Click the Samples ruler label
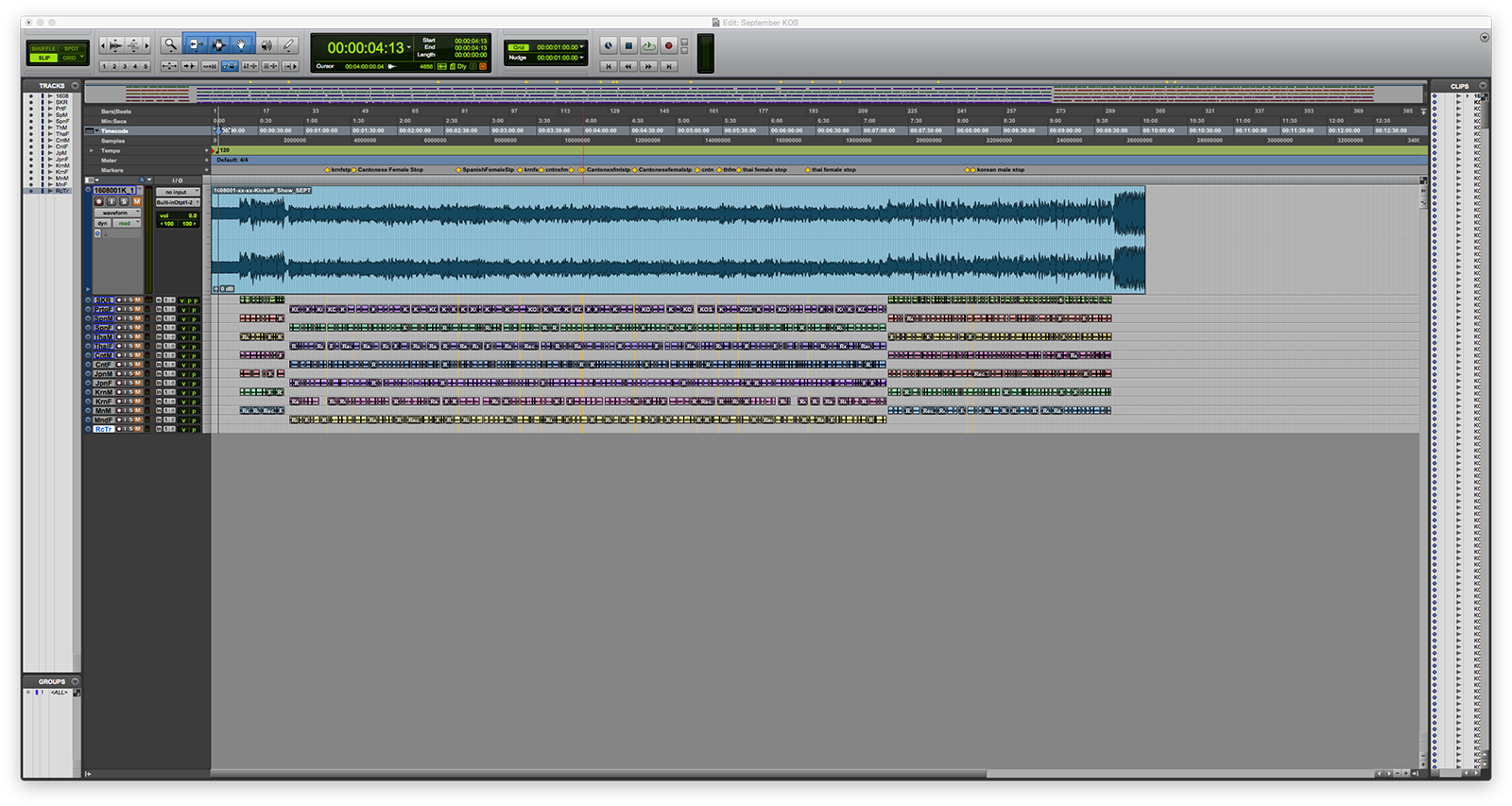The width and height of the screenshot is (1512, 806). (112, 141)
